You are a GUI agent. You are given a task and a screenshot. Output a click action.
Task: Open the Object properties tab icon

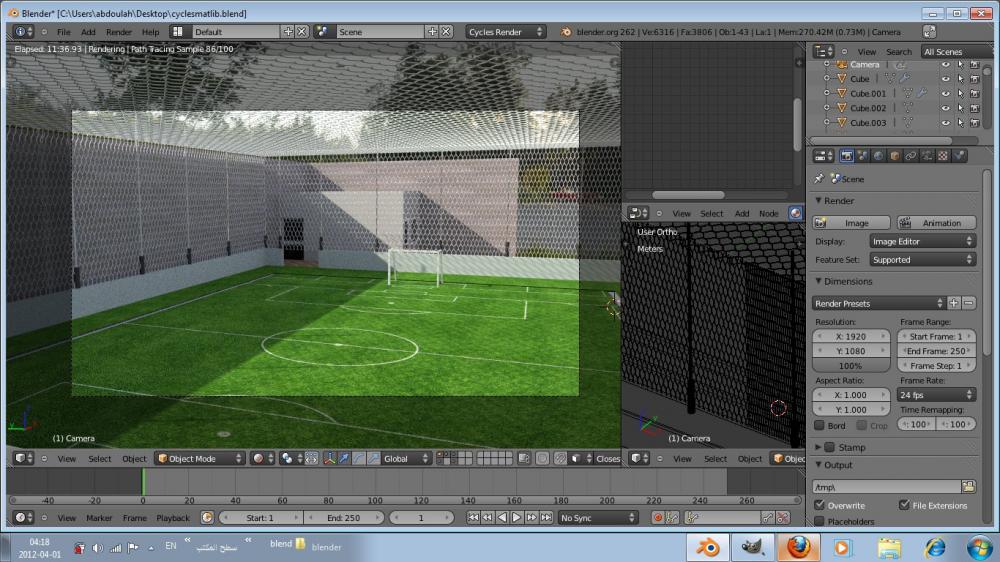point(895,156)
